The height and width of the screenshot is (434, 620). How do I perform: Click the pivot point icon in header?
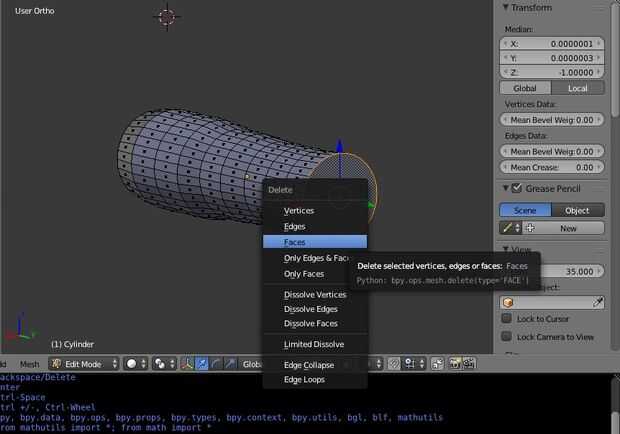(x=160, y=364)
